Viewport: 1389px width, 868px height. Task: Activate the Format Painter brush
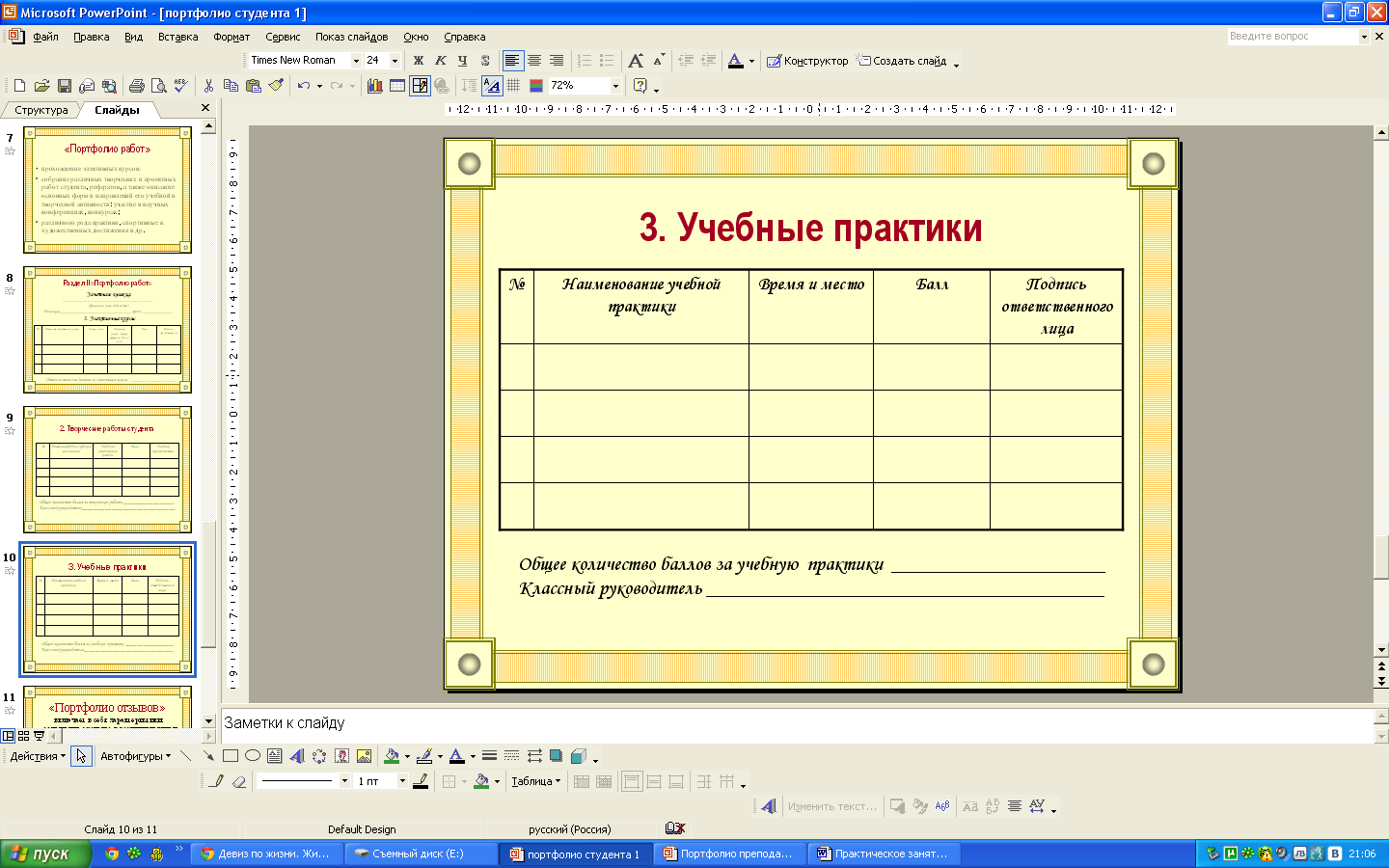coord(276,86)
